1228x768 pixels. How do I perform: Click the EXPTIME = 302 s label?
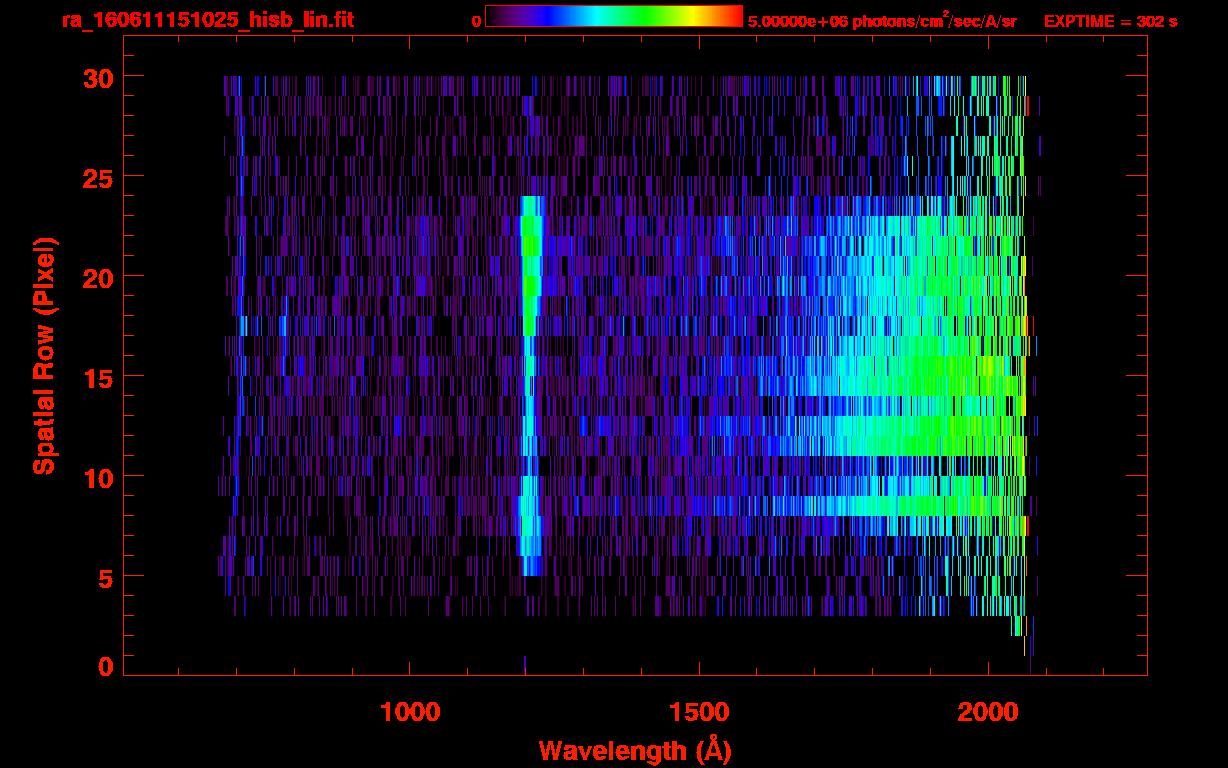1110,21
